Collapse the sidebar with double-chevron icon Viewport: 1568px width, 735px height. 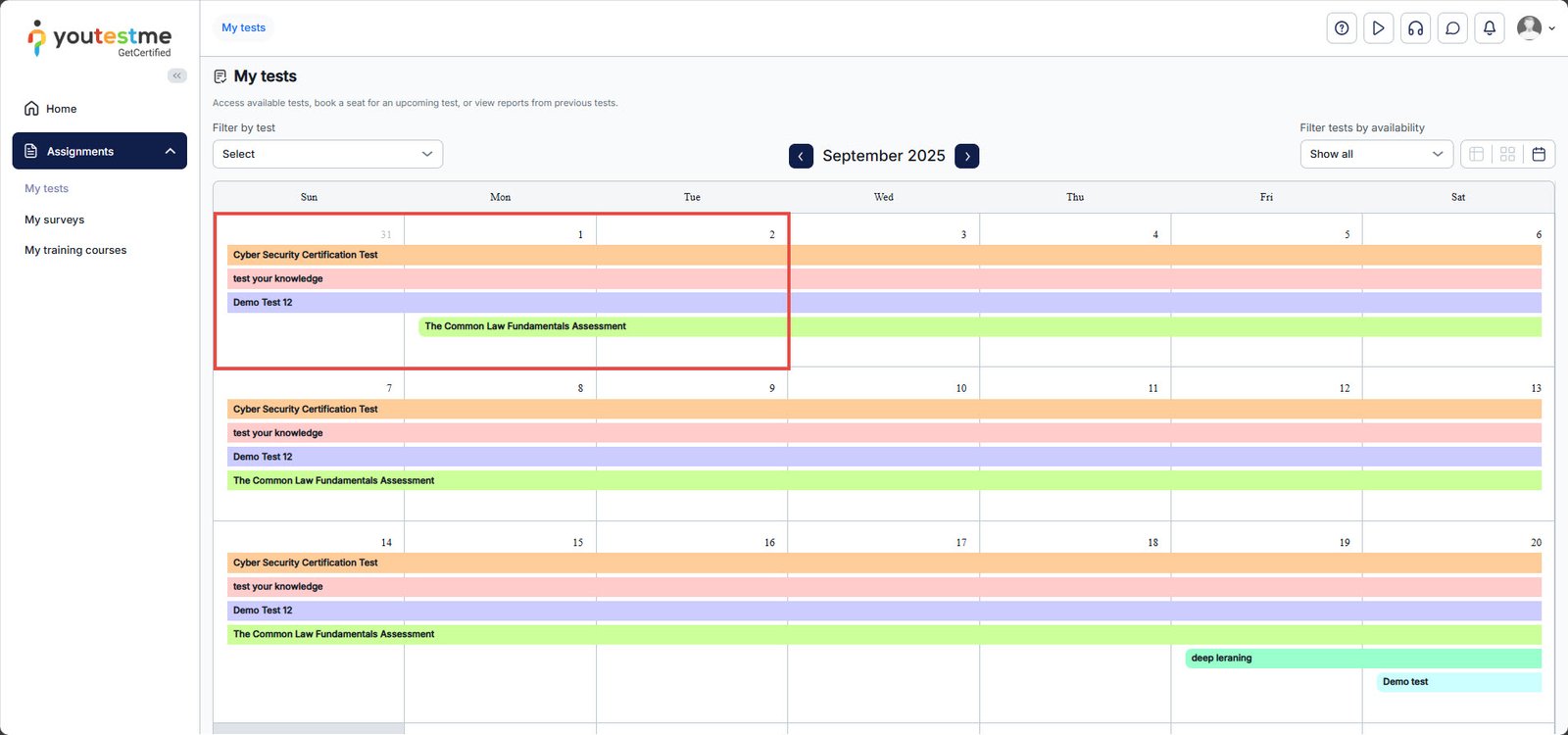point(176,75)
